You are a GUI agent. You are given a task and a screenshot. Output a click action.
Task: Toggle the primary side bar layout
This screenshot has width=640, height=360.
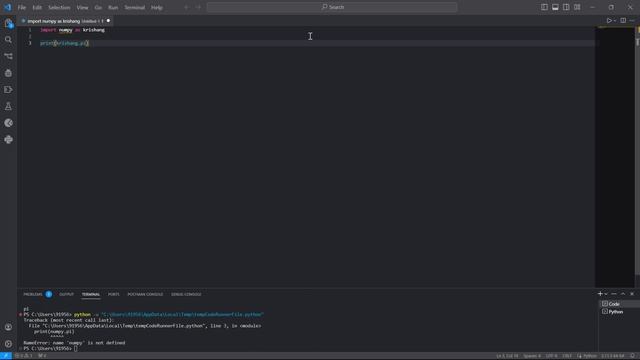click(544, 7)
